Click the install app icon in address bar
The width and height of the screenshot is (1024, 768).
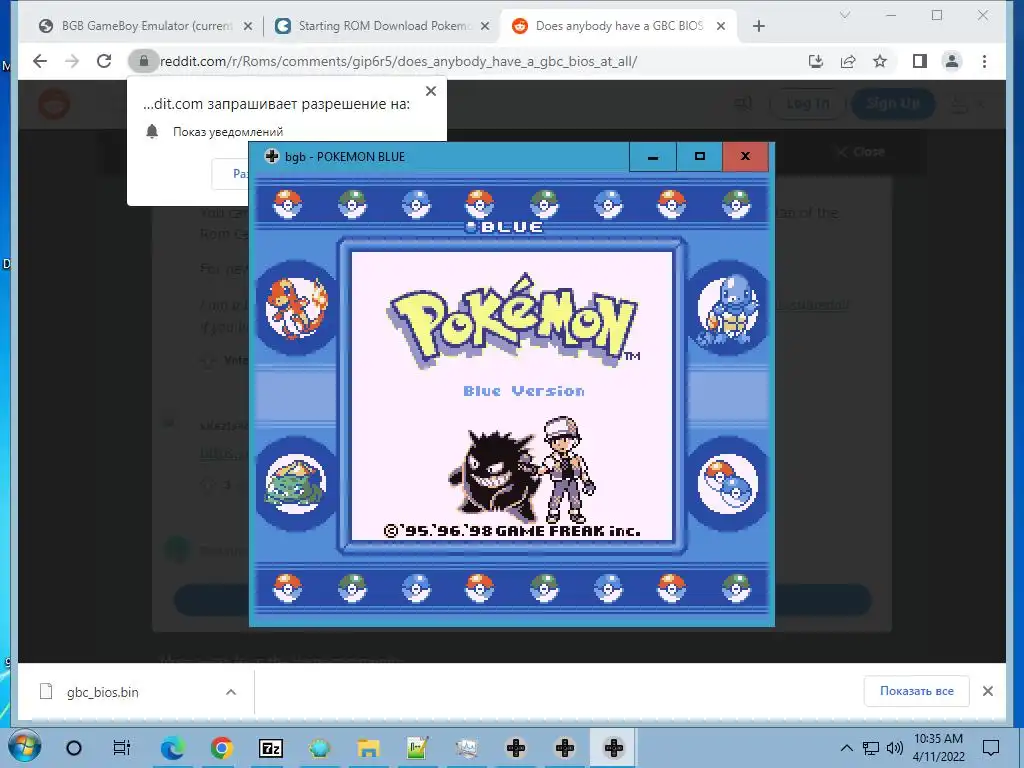[816, 61]
